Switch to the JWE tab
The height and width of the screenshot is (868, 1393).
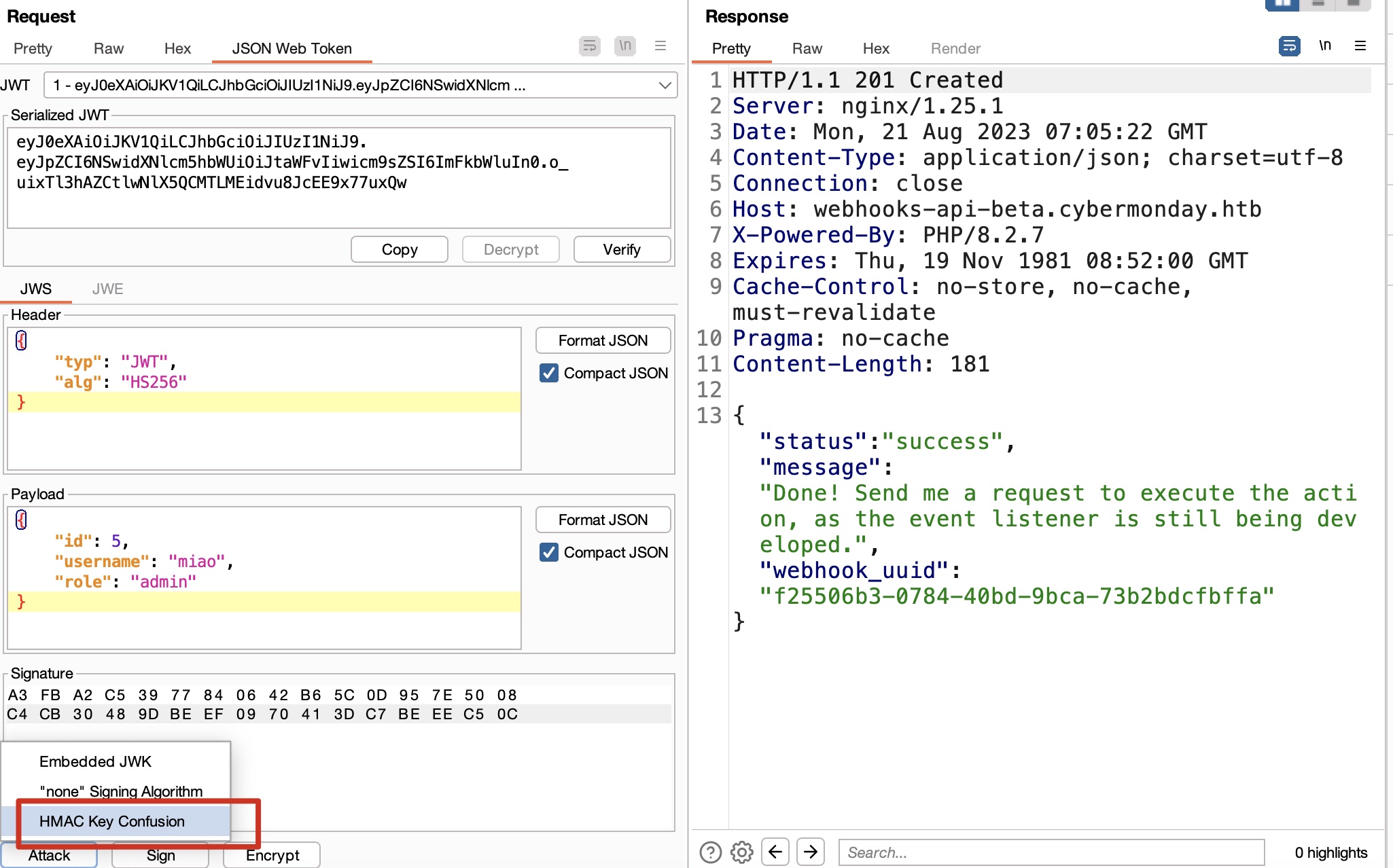(107, 289)
